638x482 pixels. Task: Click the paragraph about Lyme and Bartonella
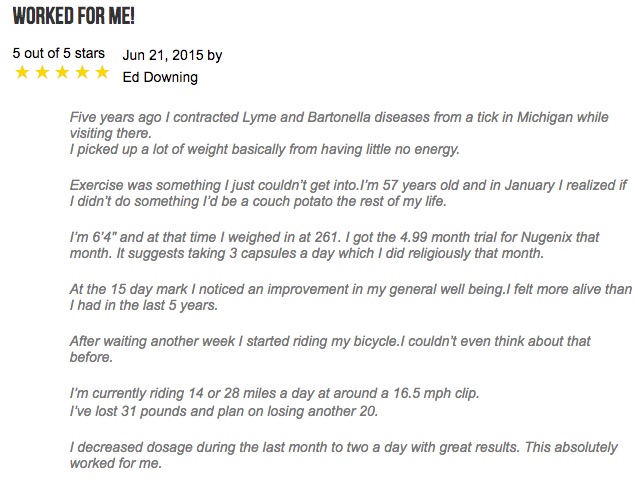(339, 125)
